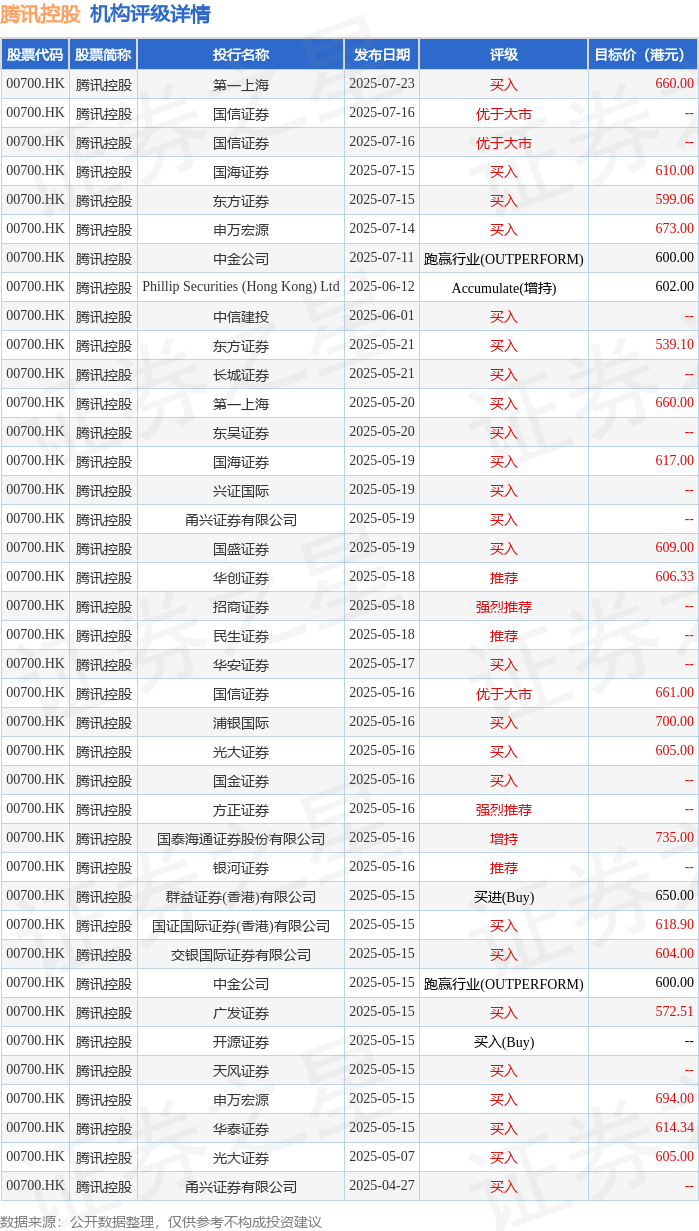The width and height of the screenshot is (699, 1231).
Task: Click the 民生证券 broker cell
Action: tap(241, 636)
